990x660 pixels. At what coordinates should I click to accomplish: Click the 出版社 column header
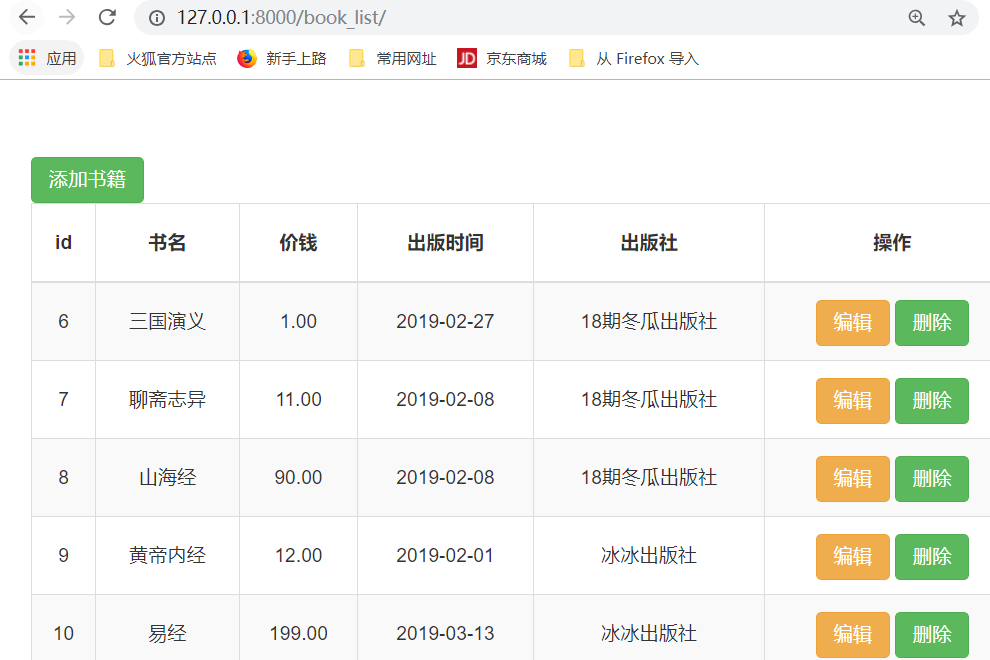coord(649,243)
